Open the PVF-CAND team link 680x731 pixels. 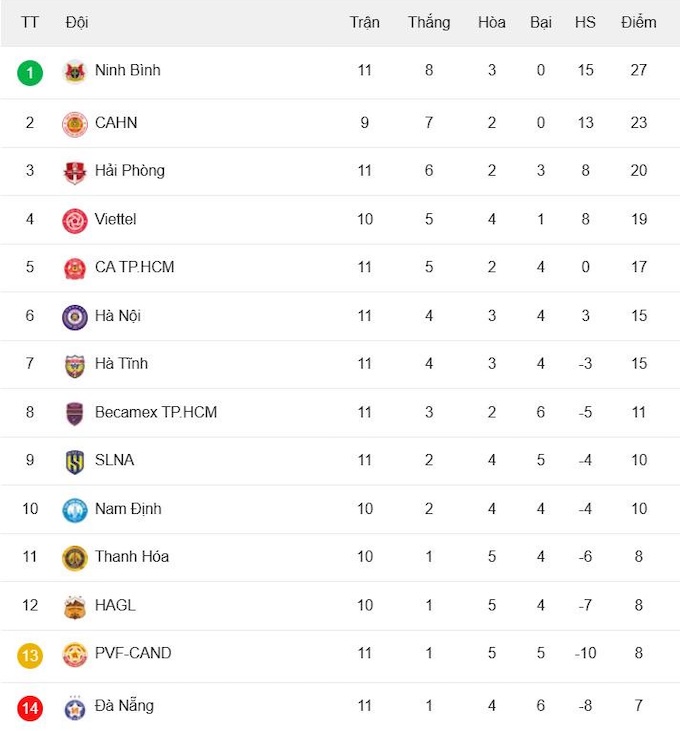133,653
